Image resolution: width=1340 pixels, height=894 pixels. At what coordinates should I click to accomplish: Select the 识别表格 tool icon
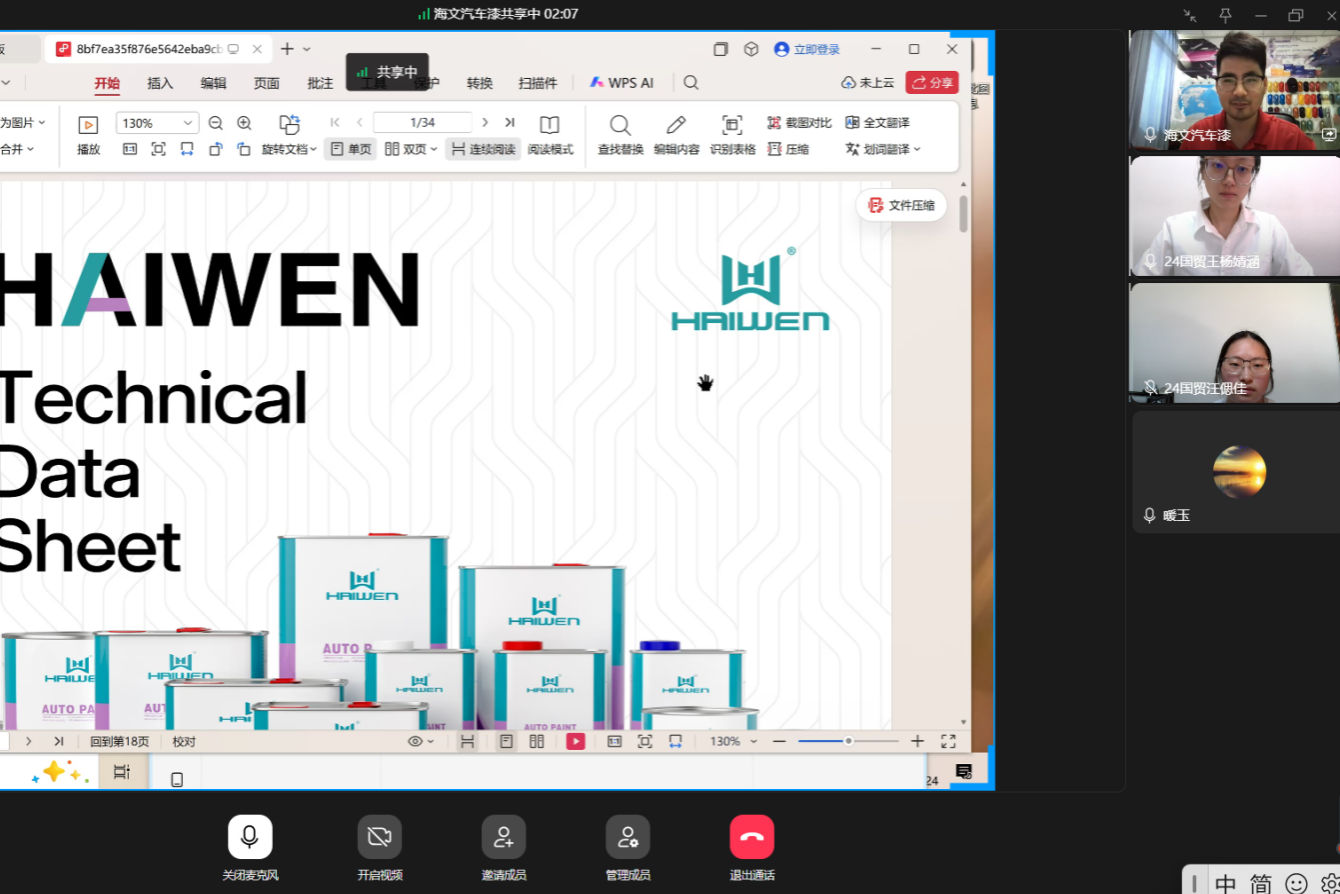732,125
